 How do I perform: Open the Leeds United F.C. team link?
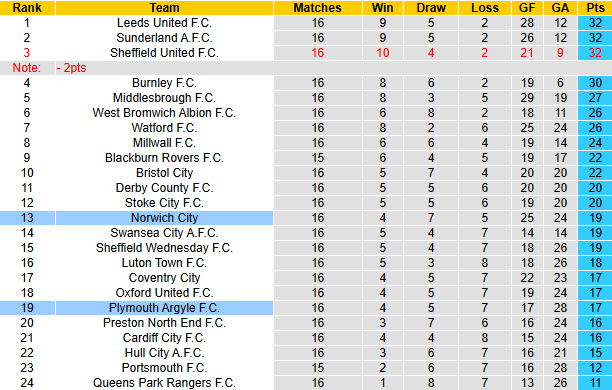point(164,23)
